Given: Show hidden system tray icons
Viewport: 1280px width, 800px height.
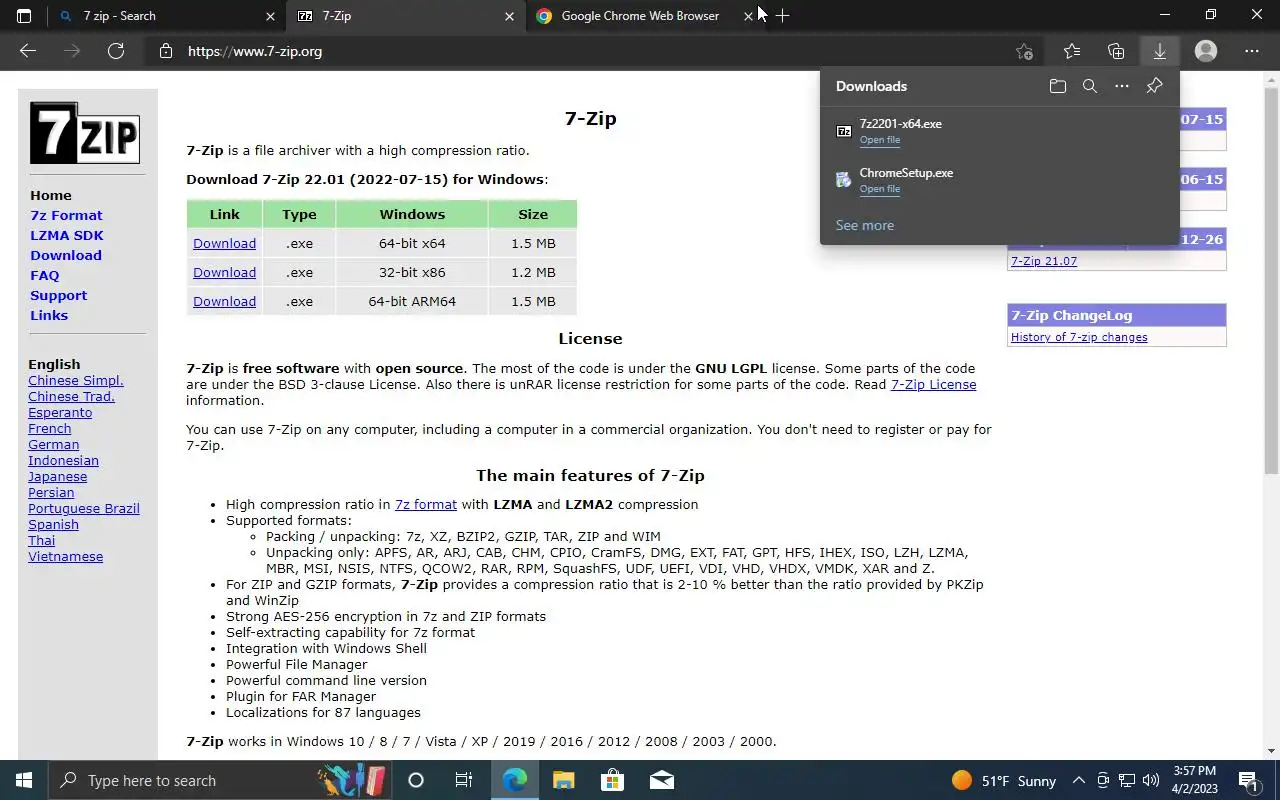Looking at the screenshot, I should coord(1078,781).
